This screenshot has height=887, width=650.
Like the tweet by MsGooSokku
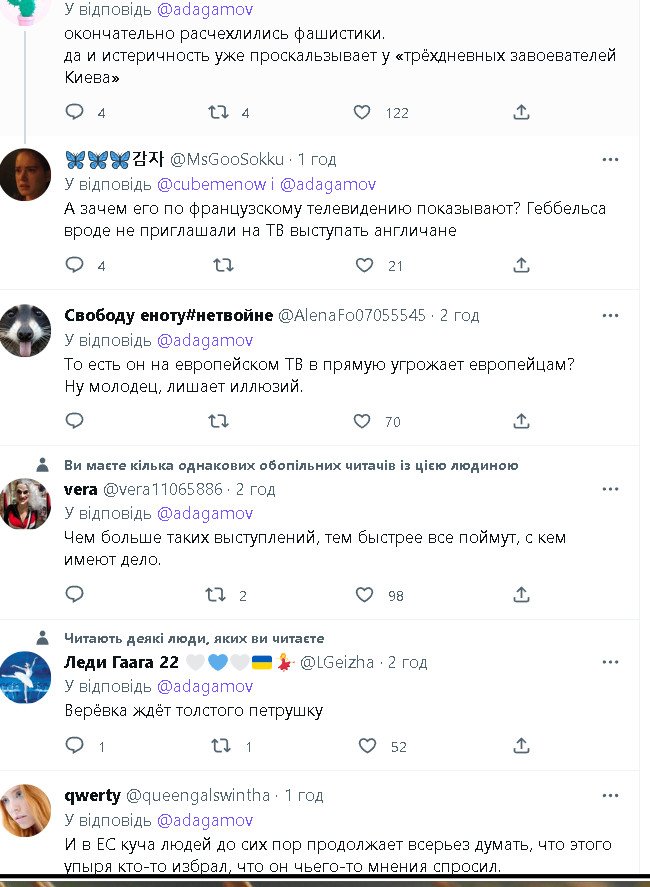point(365,265)
